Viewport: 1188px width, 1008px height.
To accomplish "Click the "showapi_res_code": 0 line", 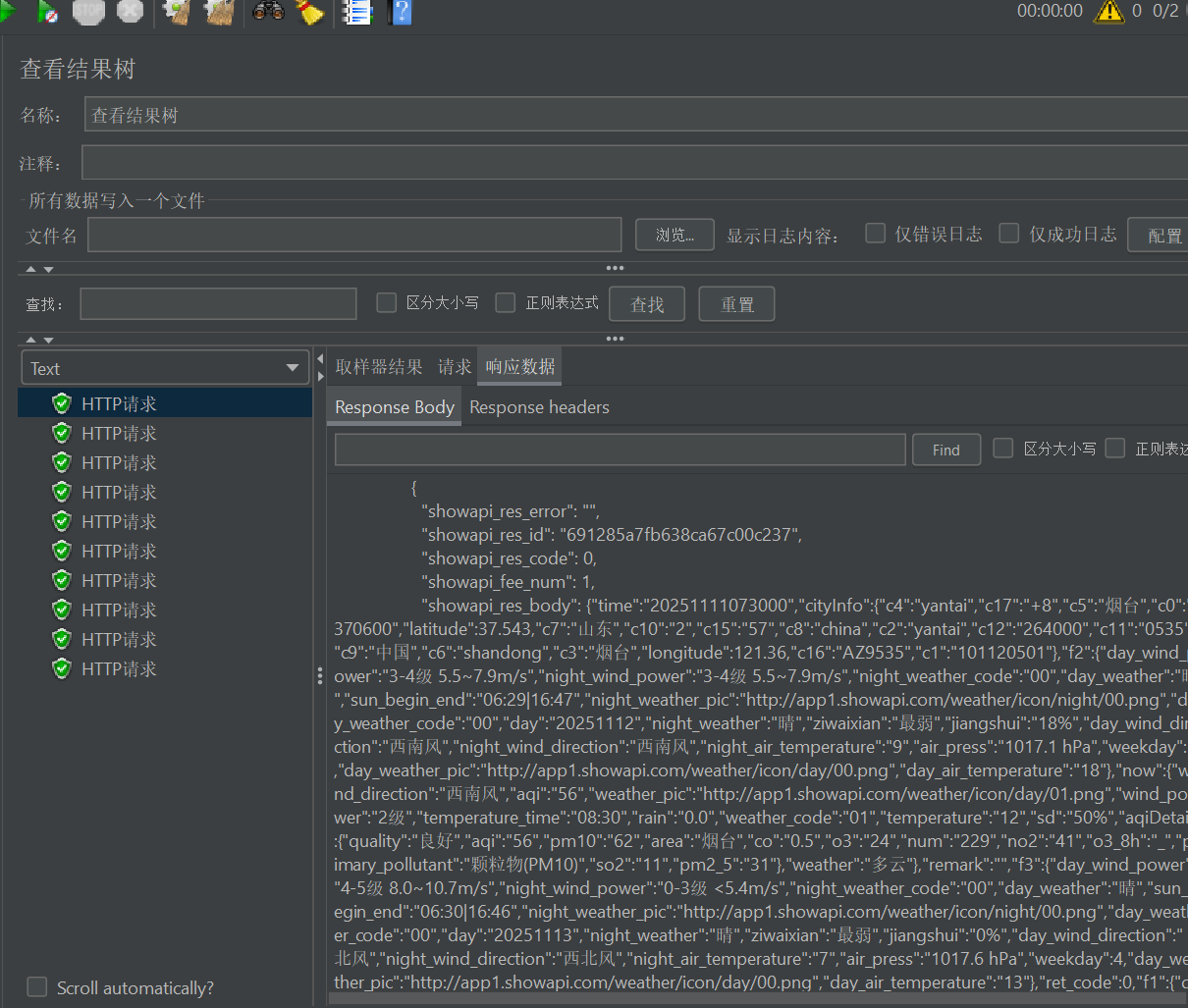I will 509,557.
